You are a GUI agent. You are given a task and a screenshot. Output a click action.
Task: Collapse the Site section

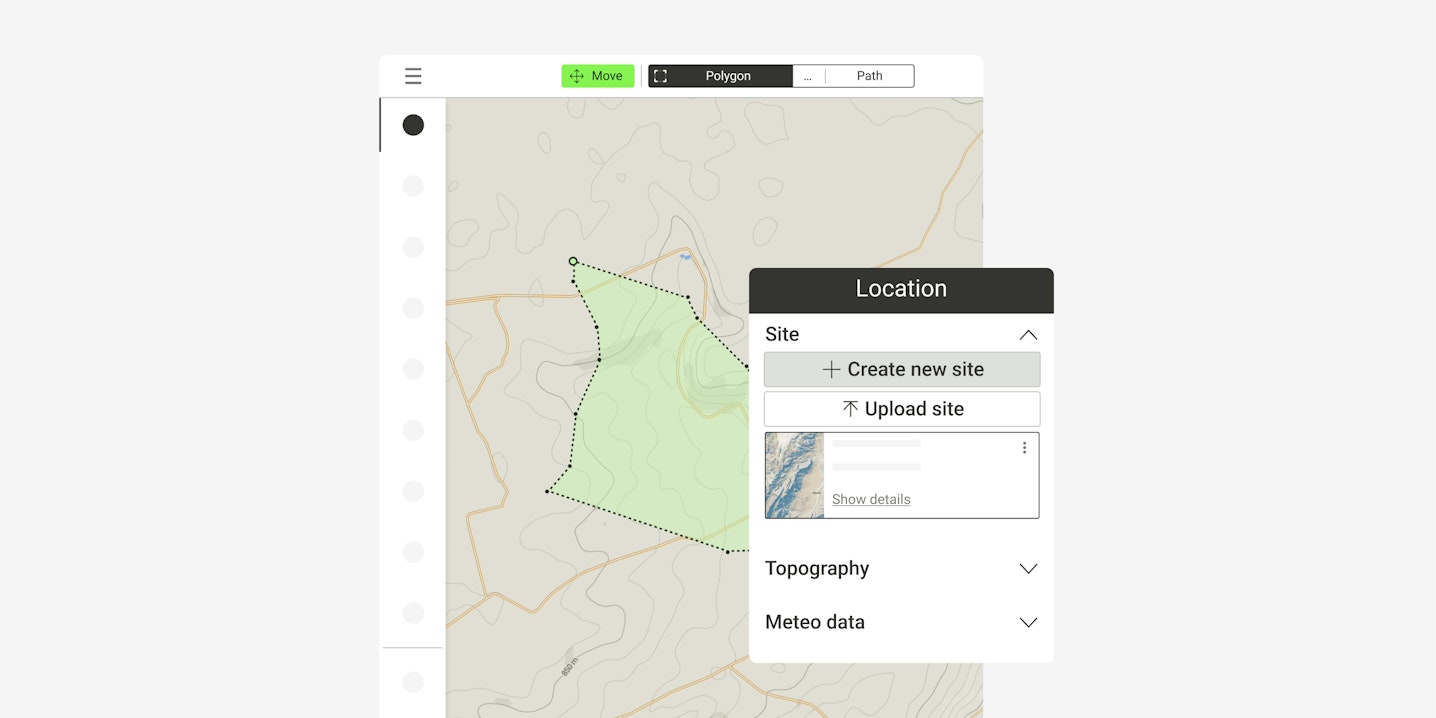click(x=1027, y=335)
